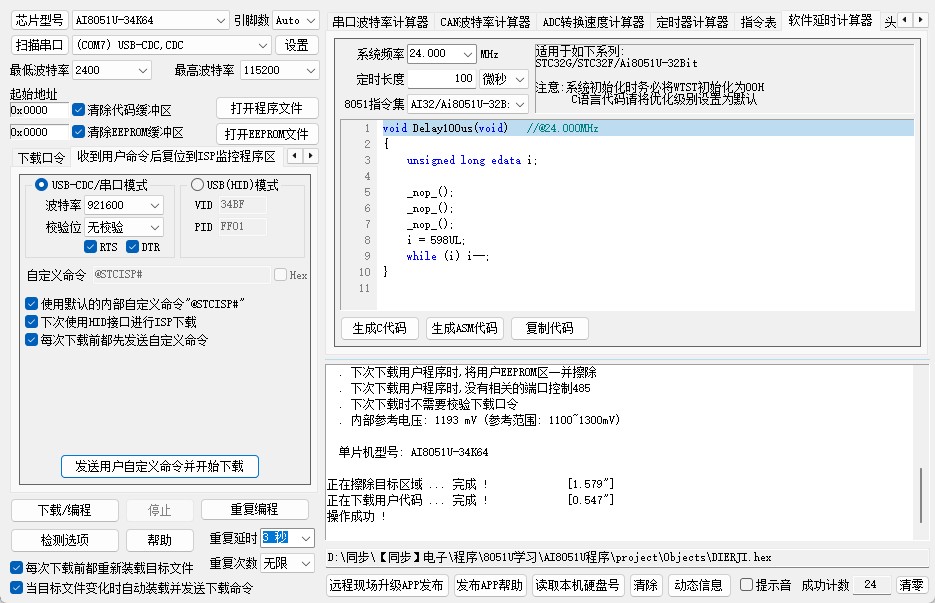Open 重复延时 3秒 dropdown
Screen dimensions: 935x603
(x=287, y=538)
